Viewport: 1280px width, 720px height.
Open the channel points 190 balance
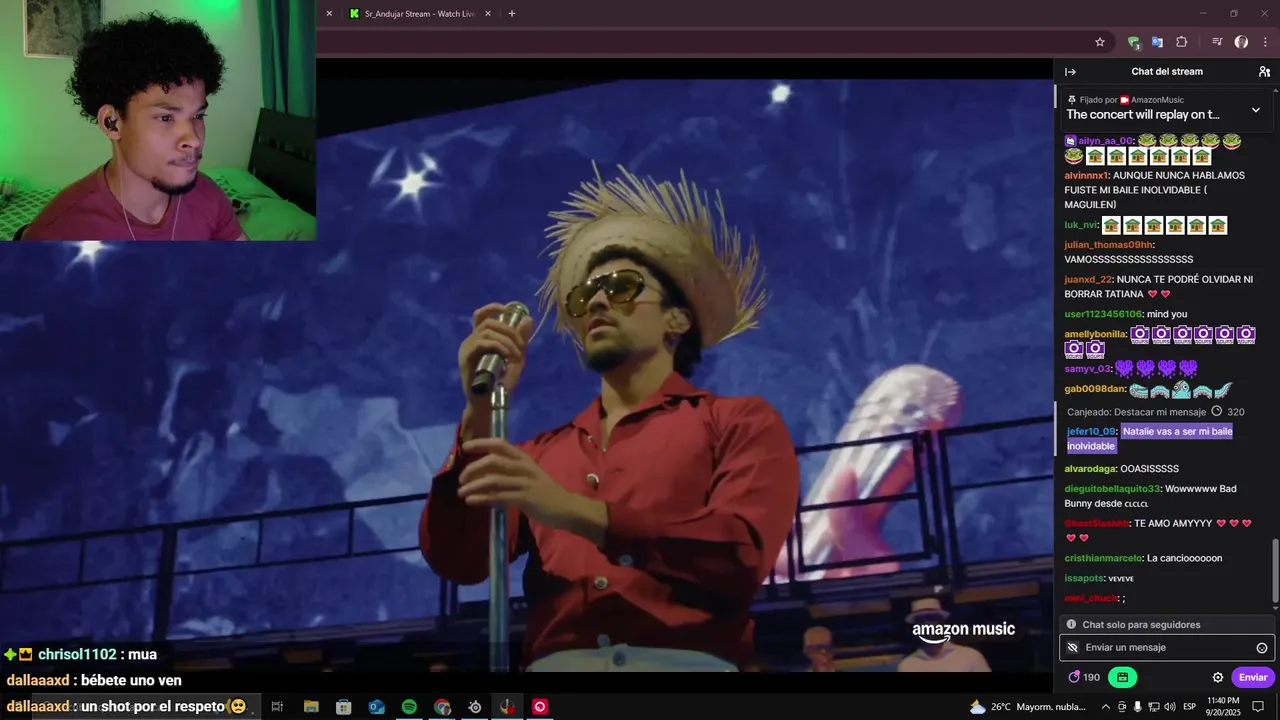coord(1084,677)
